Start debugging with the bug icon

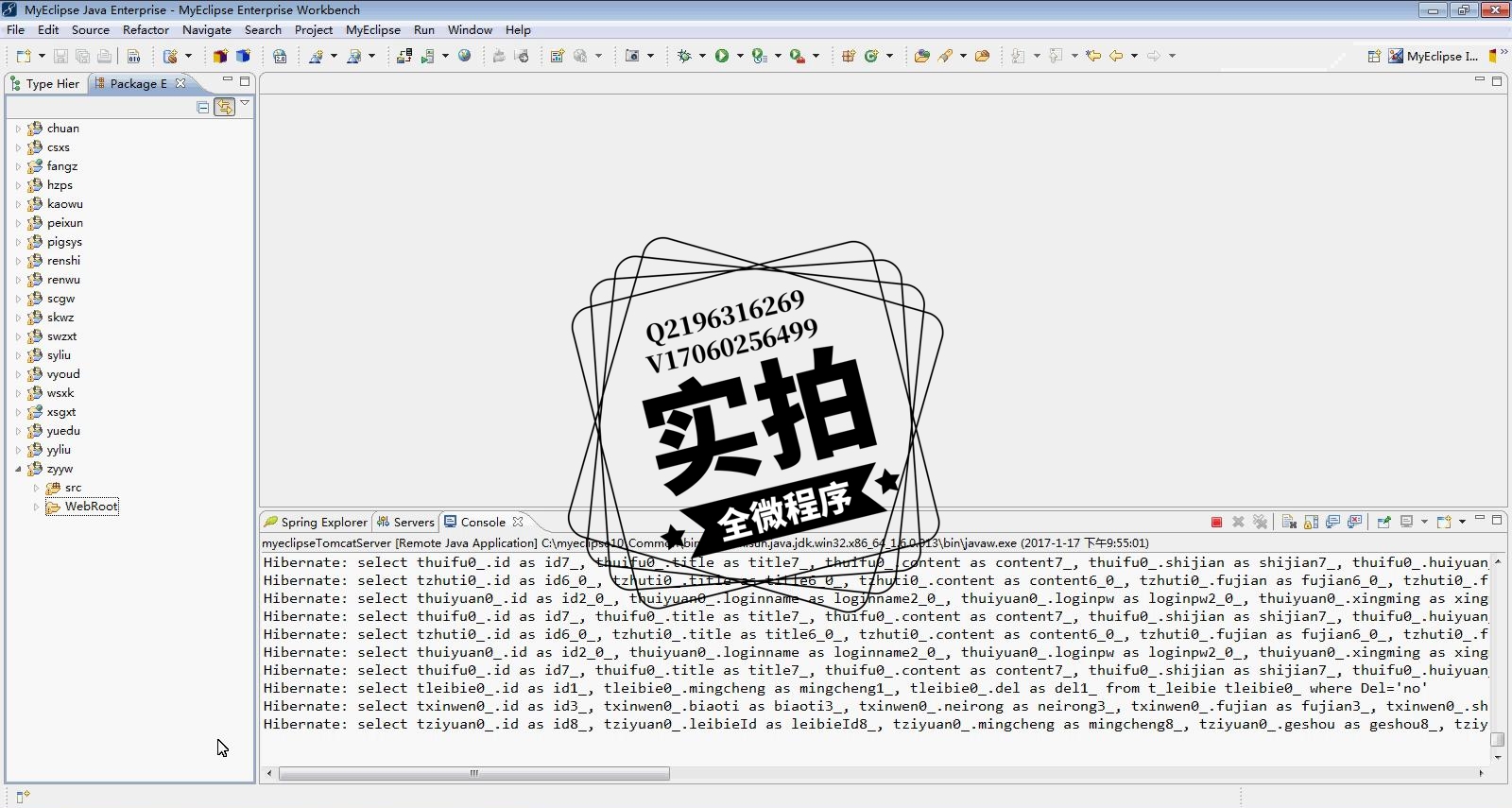pyautogui.click(x=684, y=56)
